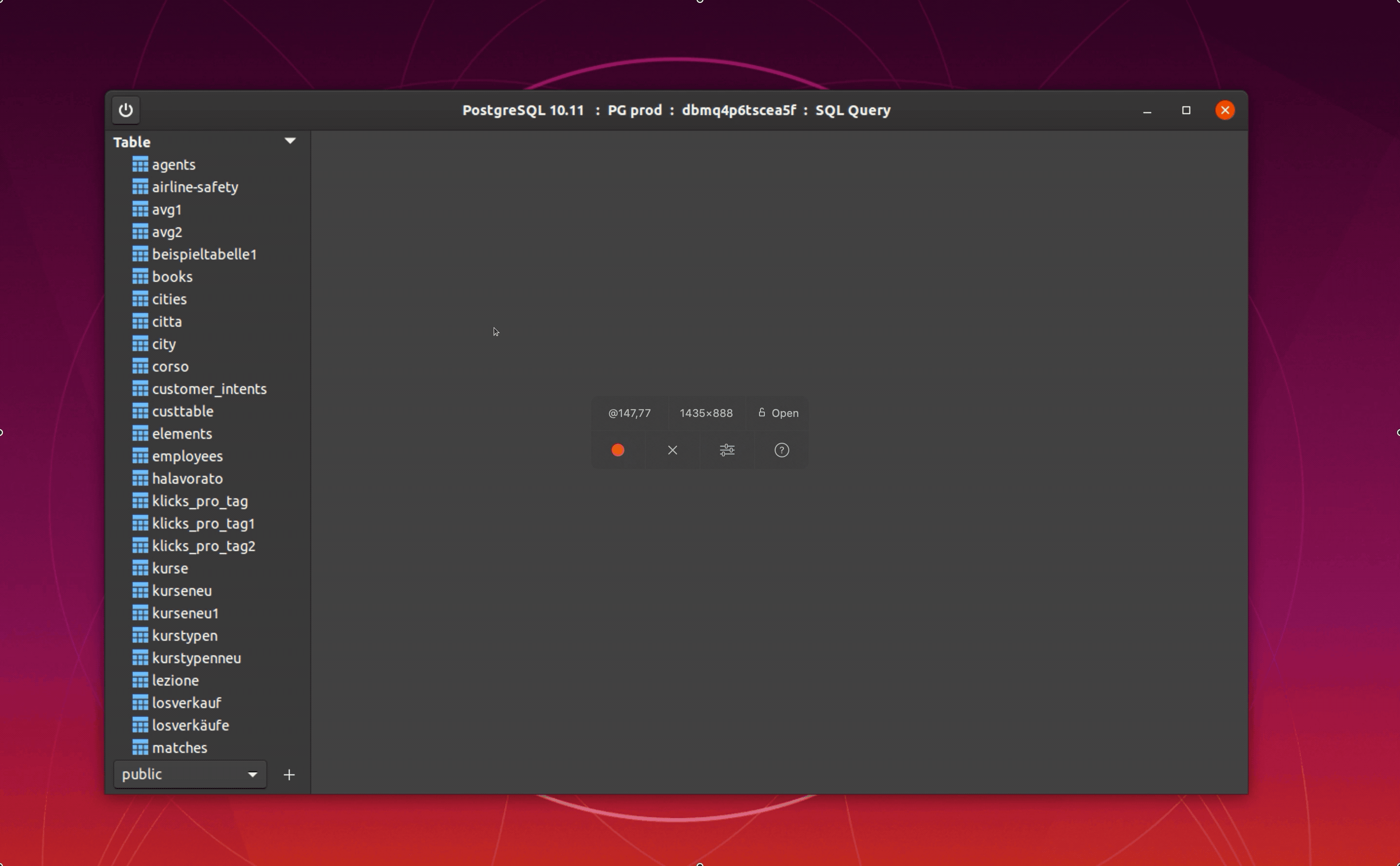Click the table icon beside kurse
1400x866 pixels.
[140, 568]
